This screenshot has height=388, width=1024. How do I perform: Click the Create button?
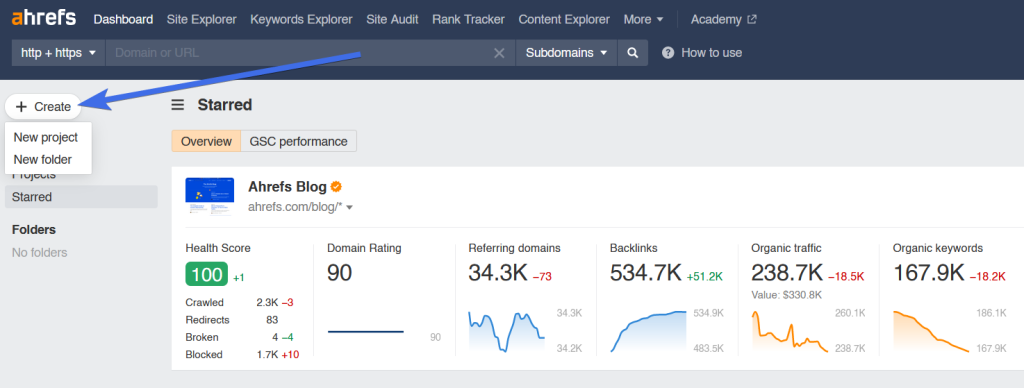(43, 106)
